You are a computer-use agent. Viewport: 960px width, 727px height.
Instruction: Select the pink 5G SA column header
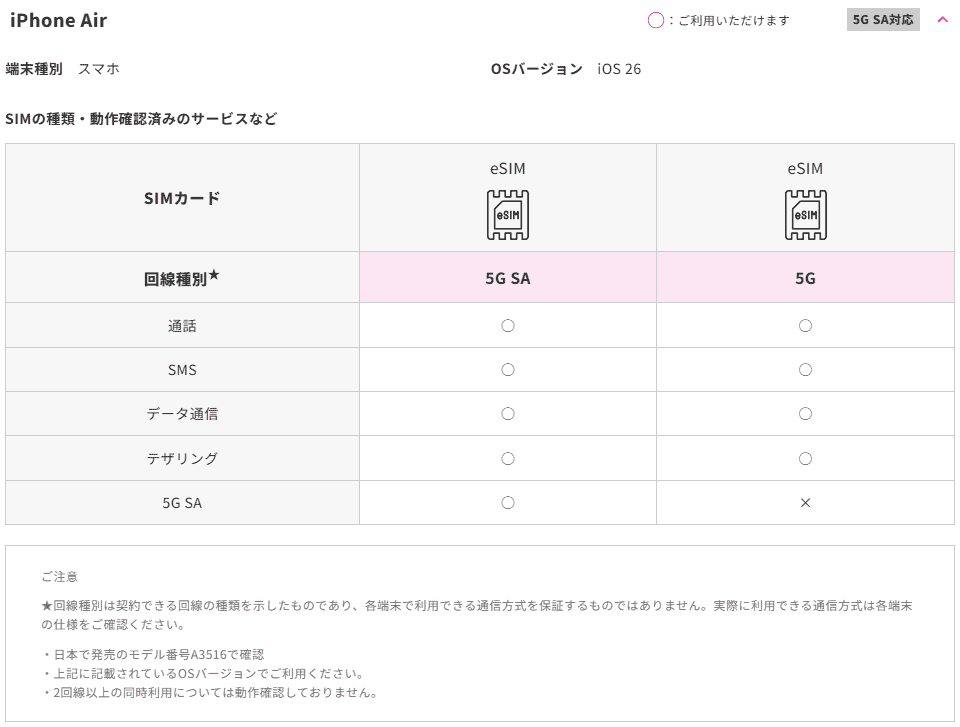(508, 279)
